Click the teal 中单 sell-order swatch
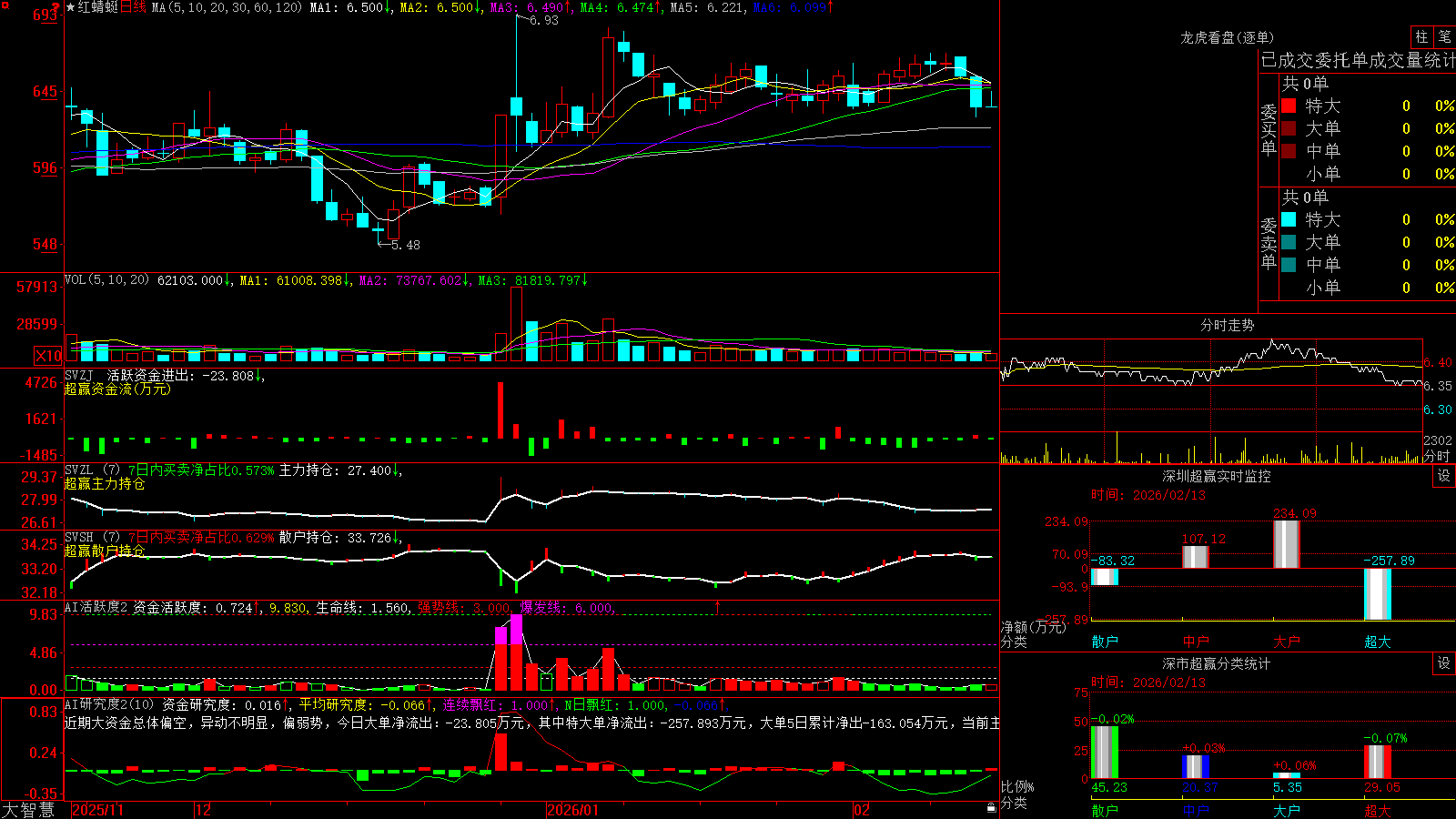The height and width of the screenshot is (819, 1456). 1289,265
